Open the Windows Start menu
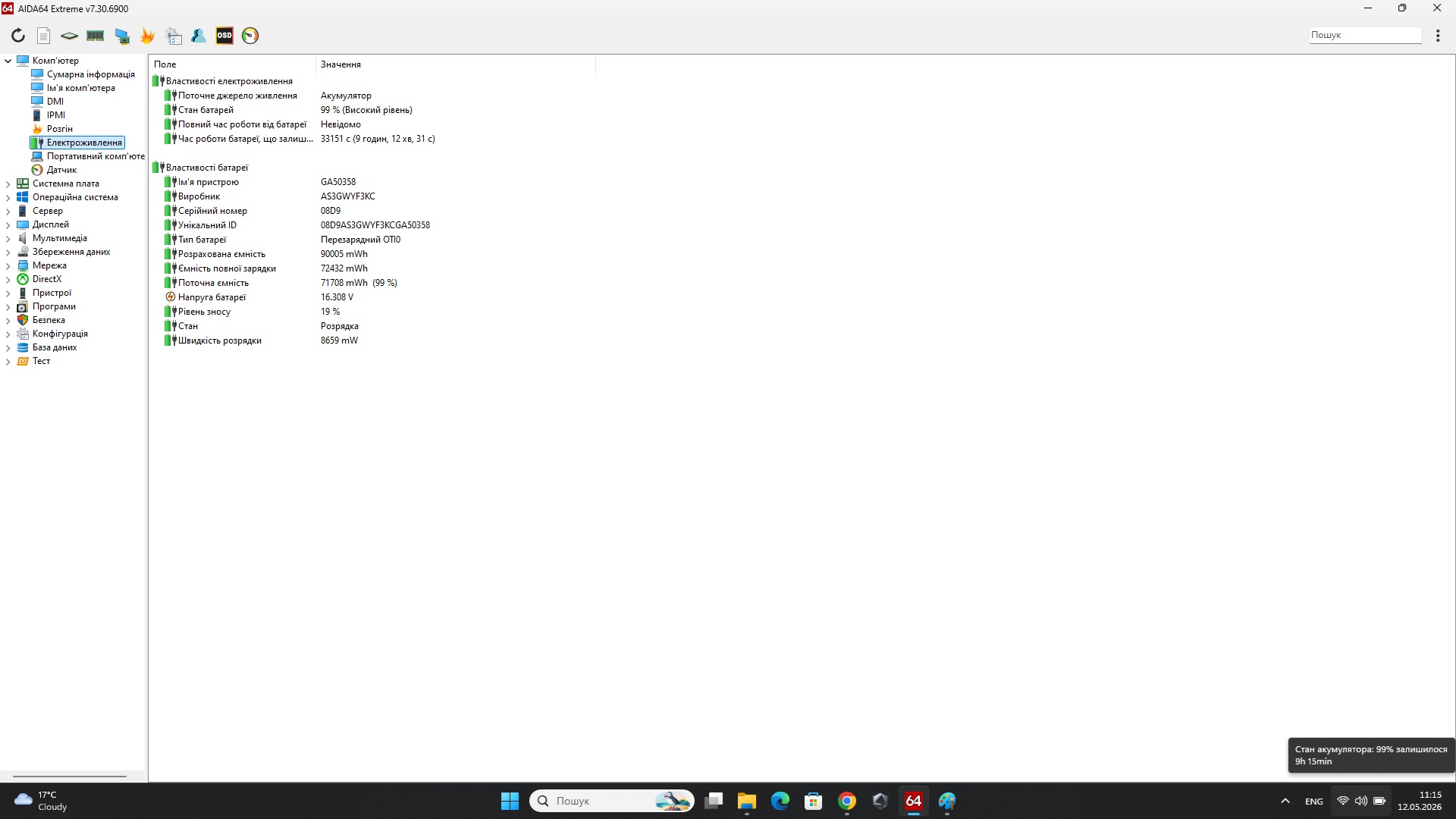 click(510, 801)
